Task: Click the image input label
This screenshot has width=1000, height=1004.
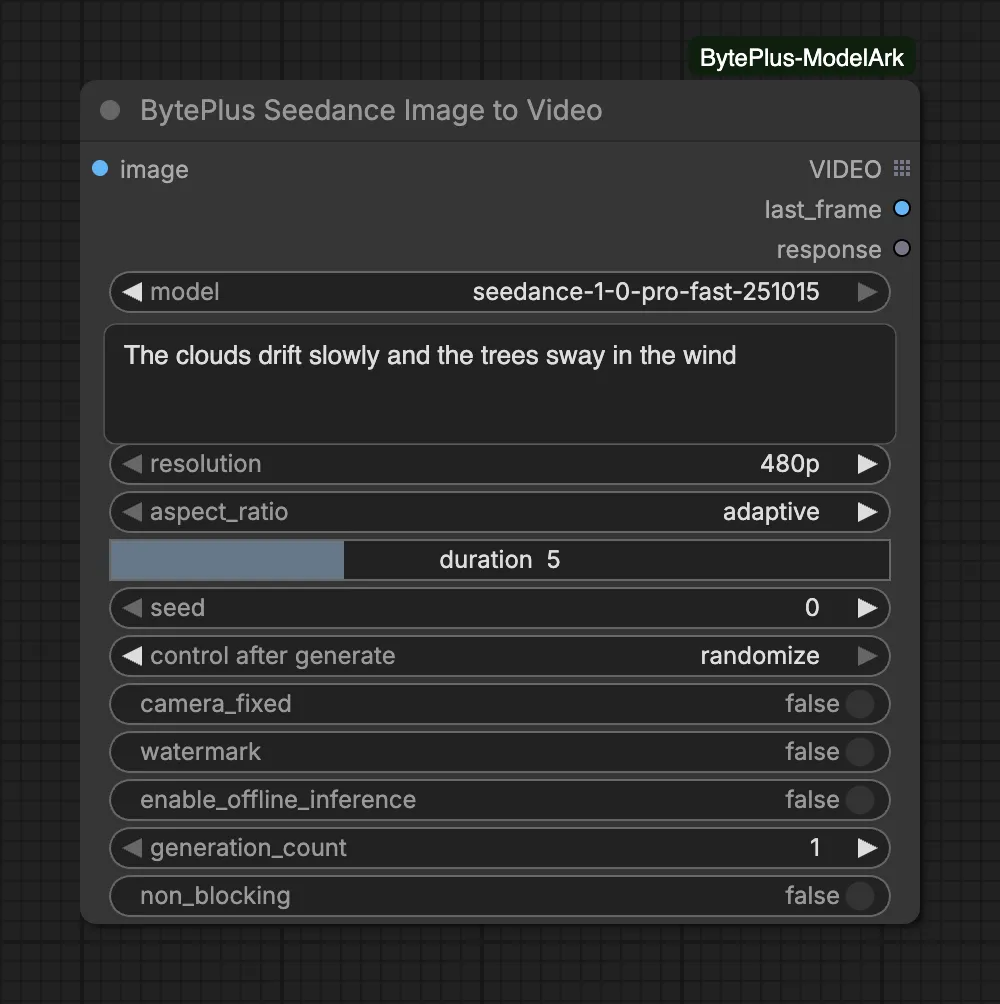Action: point(154,170)
